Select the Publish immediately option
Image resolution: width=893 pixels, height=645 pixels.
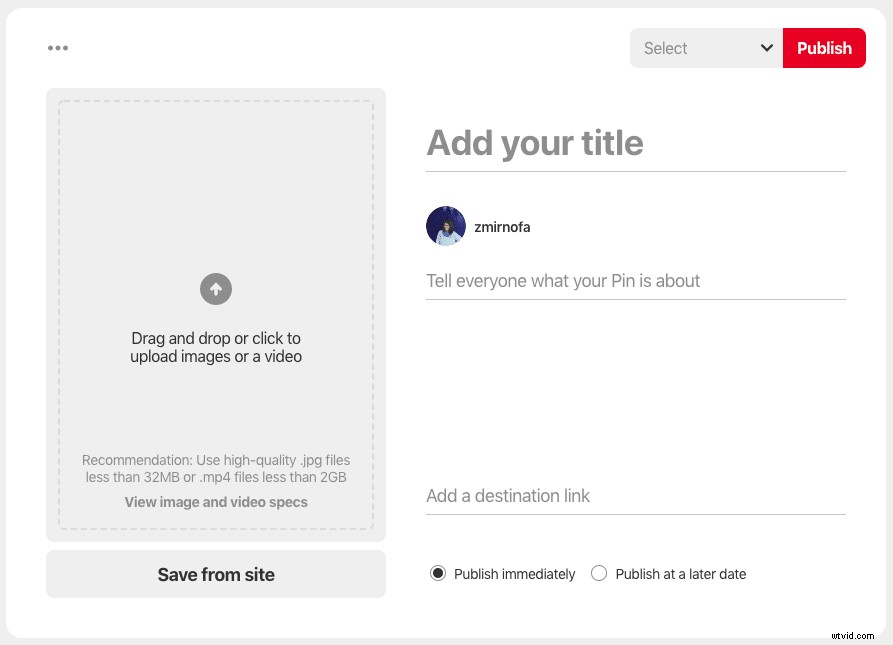click(x=438, y=573)
